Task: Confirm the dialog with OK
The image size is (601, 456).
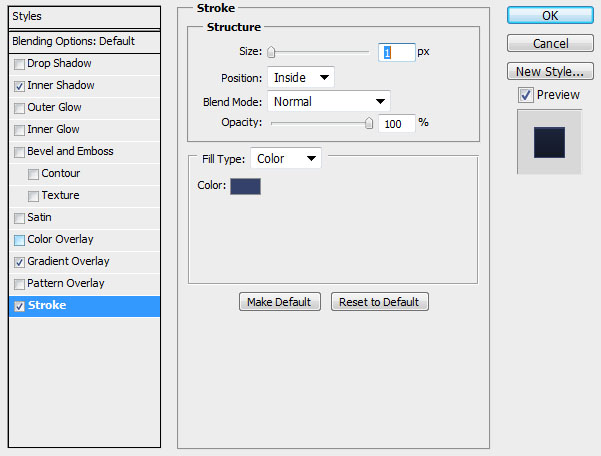Action: tap(550, 15)
